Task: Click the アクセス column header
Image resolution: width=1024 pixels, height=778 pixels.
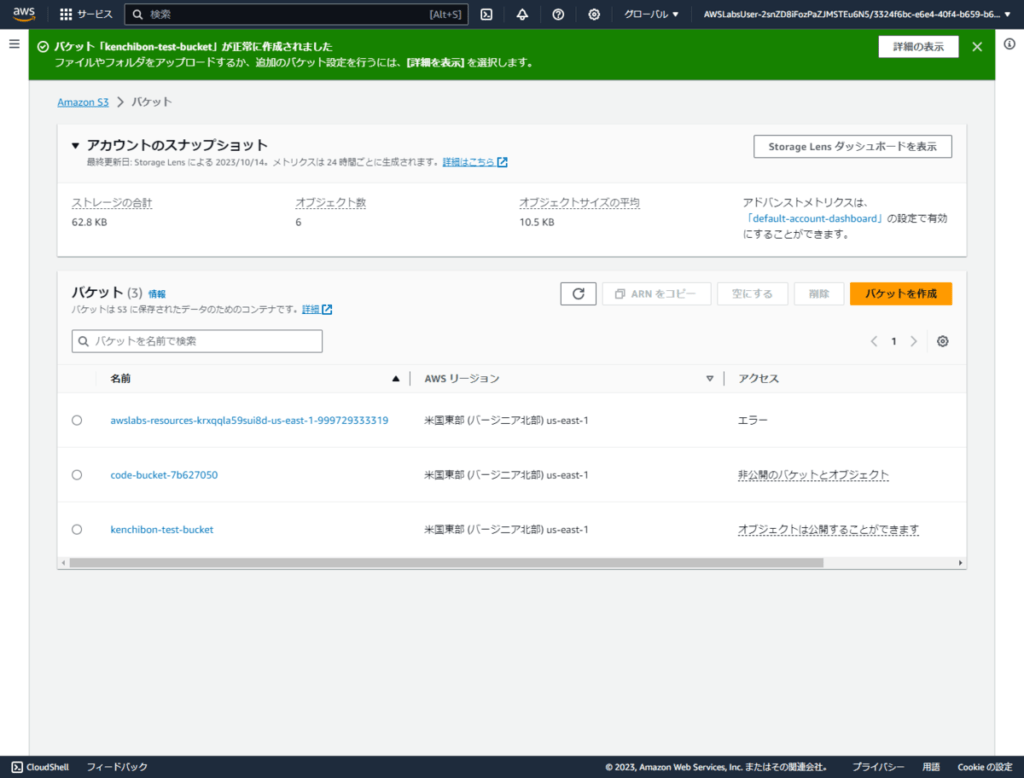Action: [x=758, y=378]
